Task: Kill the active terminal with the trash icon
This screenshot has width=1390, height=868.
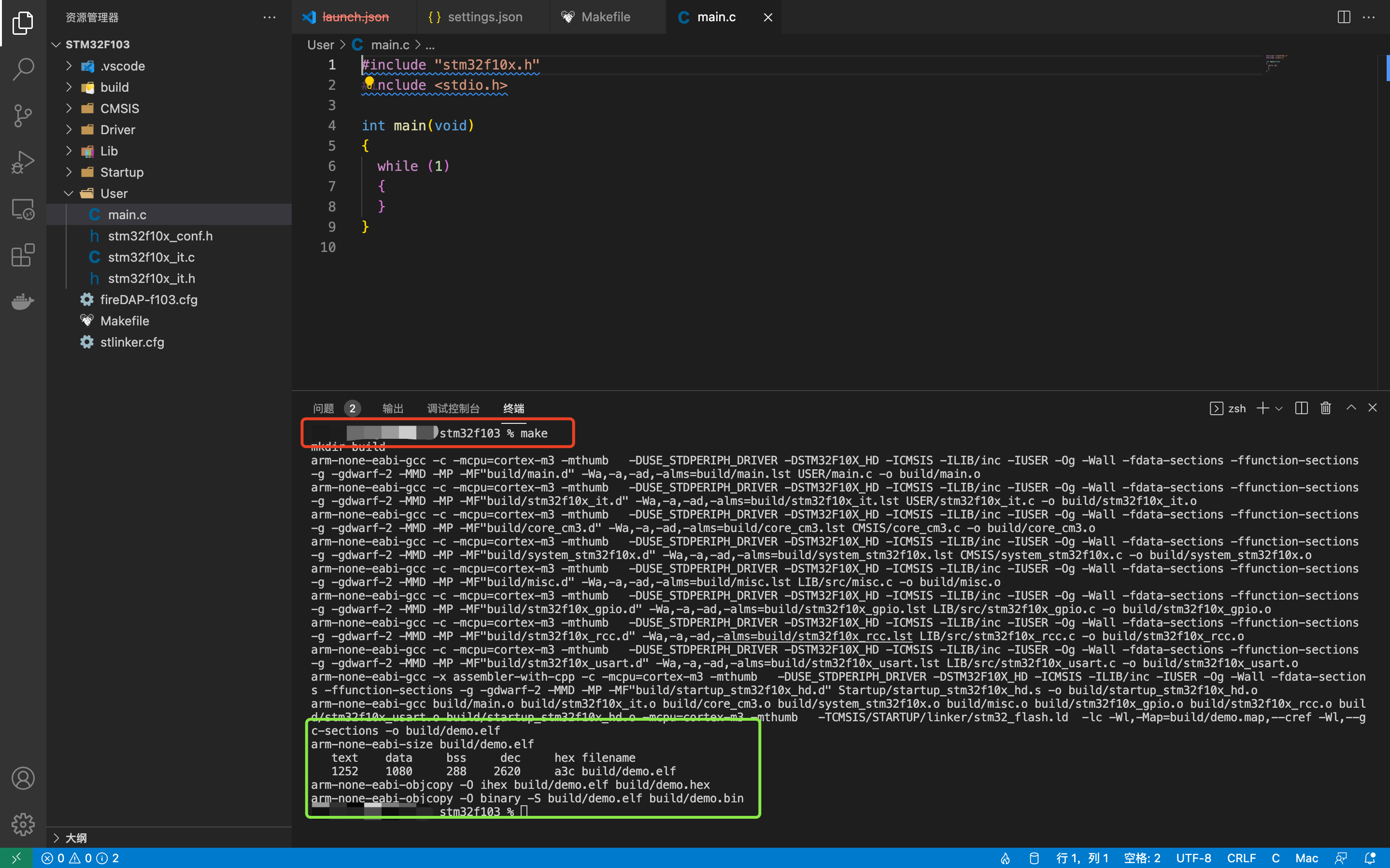Action: (x=1325, y=407)
